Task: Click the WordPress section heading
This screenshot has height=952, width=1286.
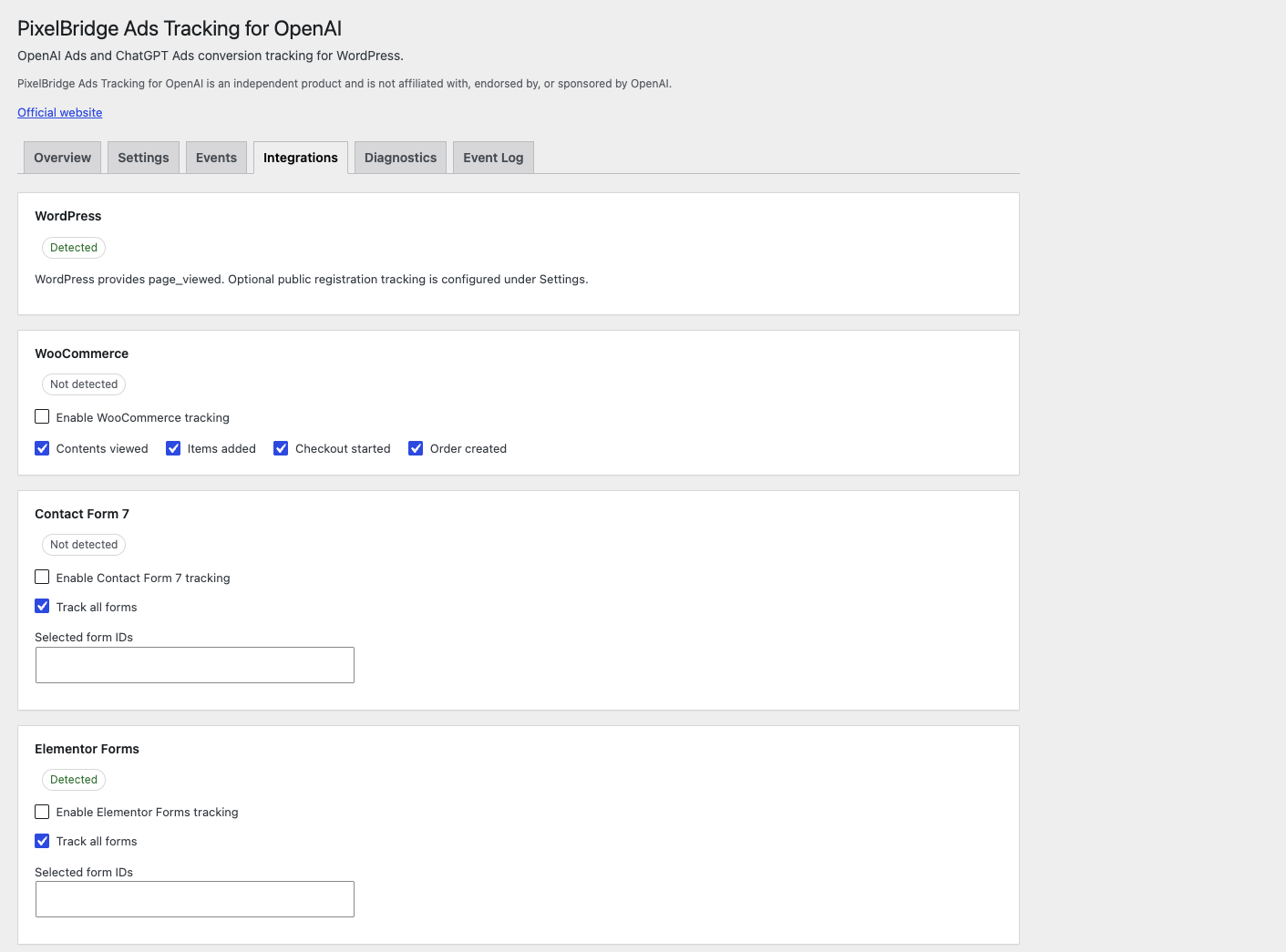Action: 68,216
